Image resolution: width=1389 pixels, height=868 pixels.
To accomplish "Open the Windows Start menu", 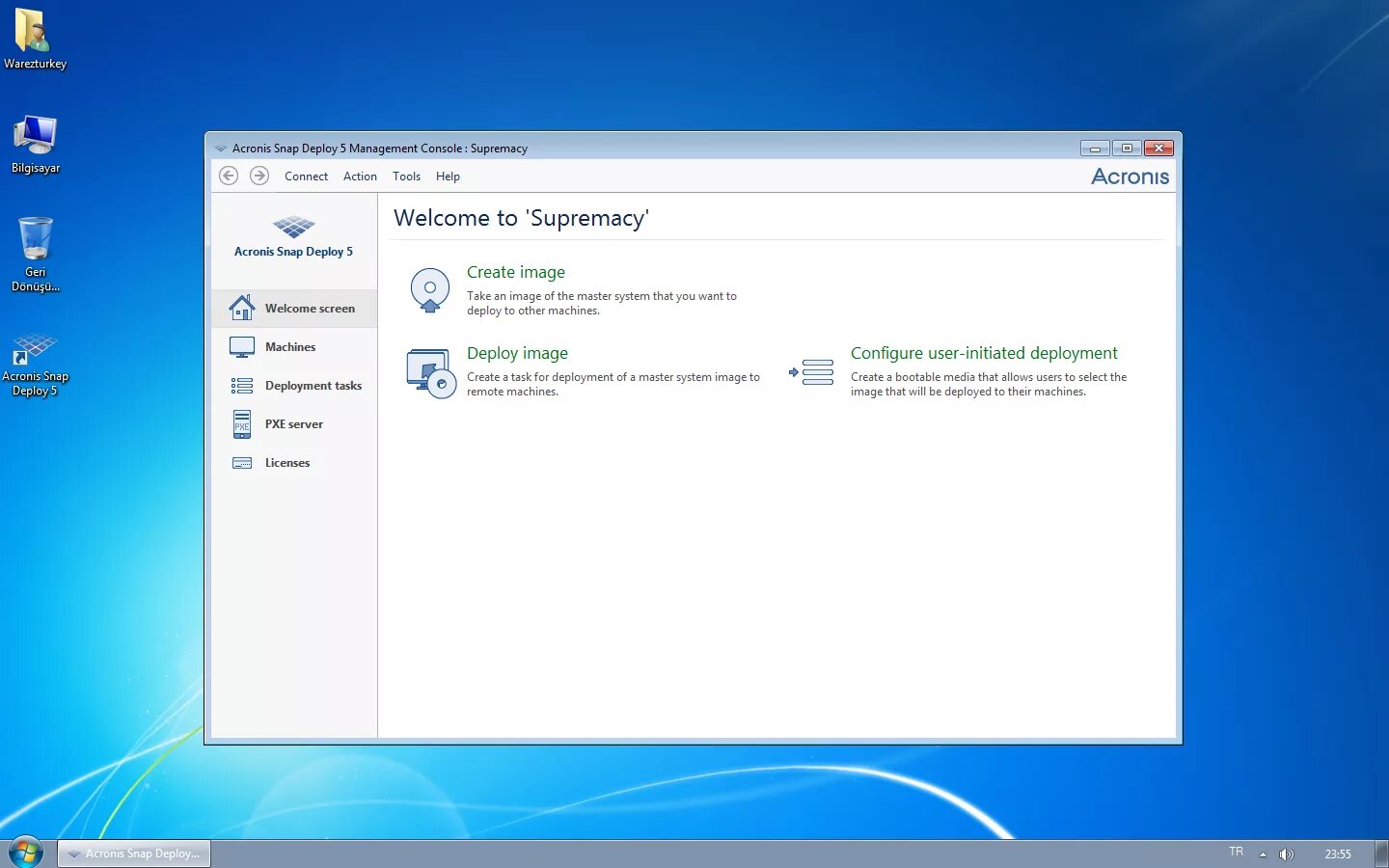I will point(26,853).
